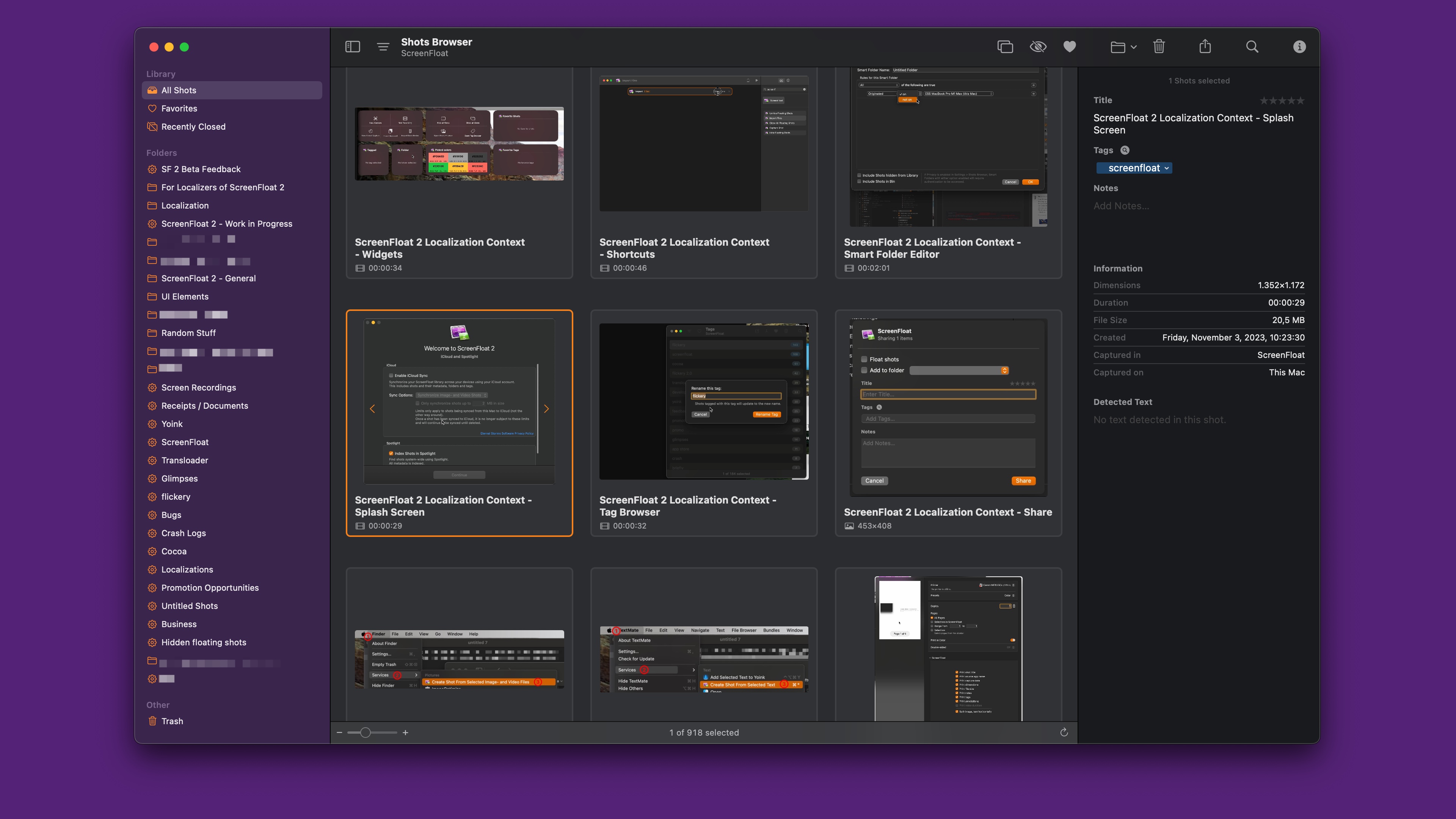This screenshot has width=1456, height=819.
Task: Rate the selected shot five stars
Action: [x=1302, y=100]
